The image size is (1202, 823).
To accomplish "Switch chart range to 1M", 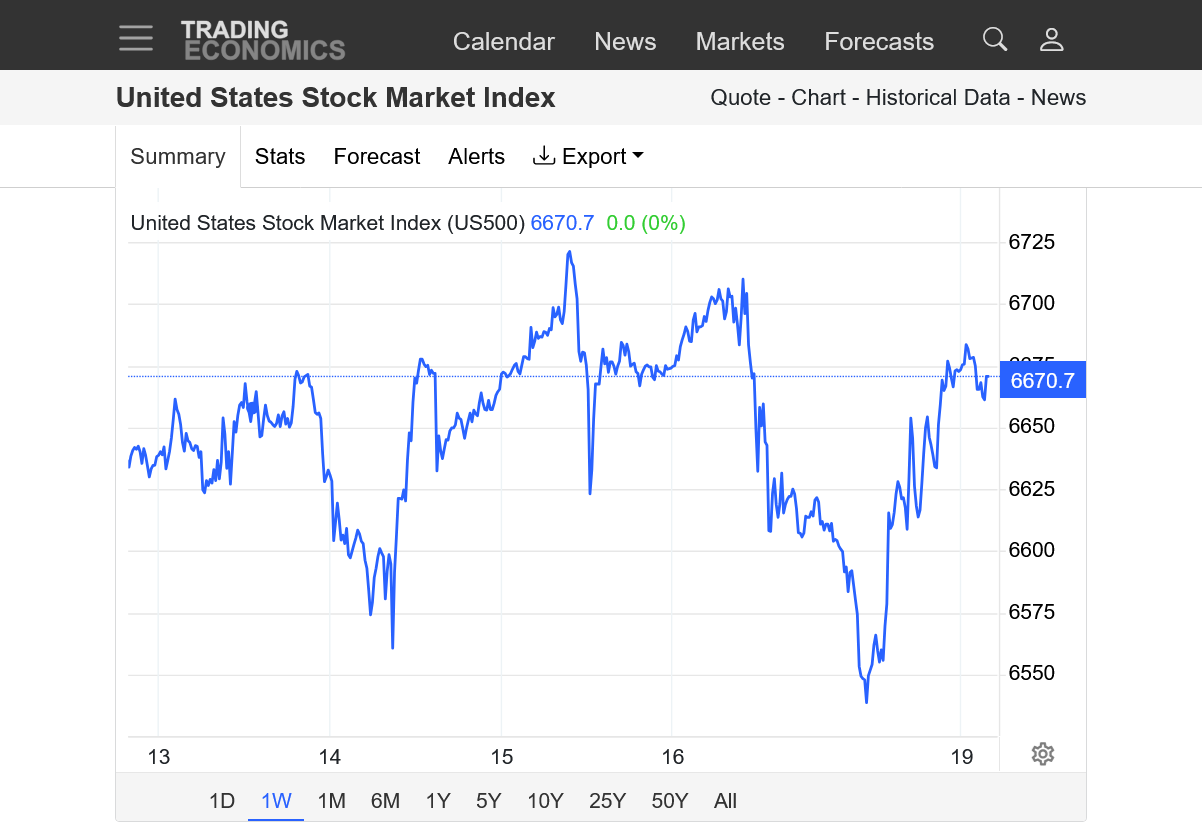I will coord(331,801).
